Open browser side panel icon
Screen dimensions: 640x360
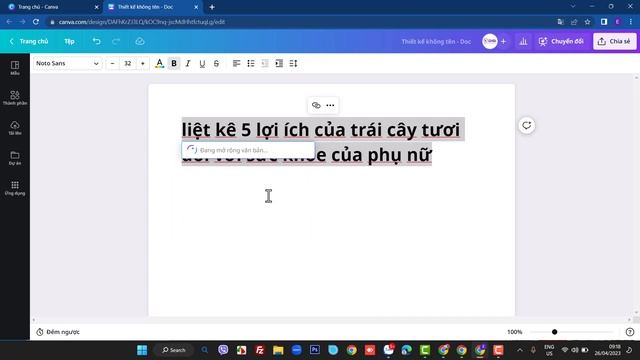point(604,22)
